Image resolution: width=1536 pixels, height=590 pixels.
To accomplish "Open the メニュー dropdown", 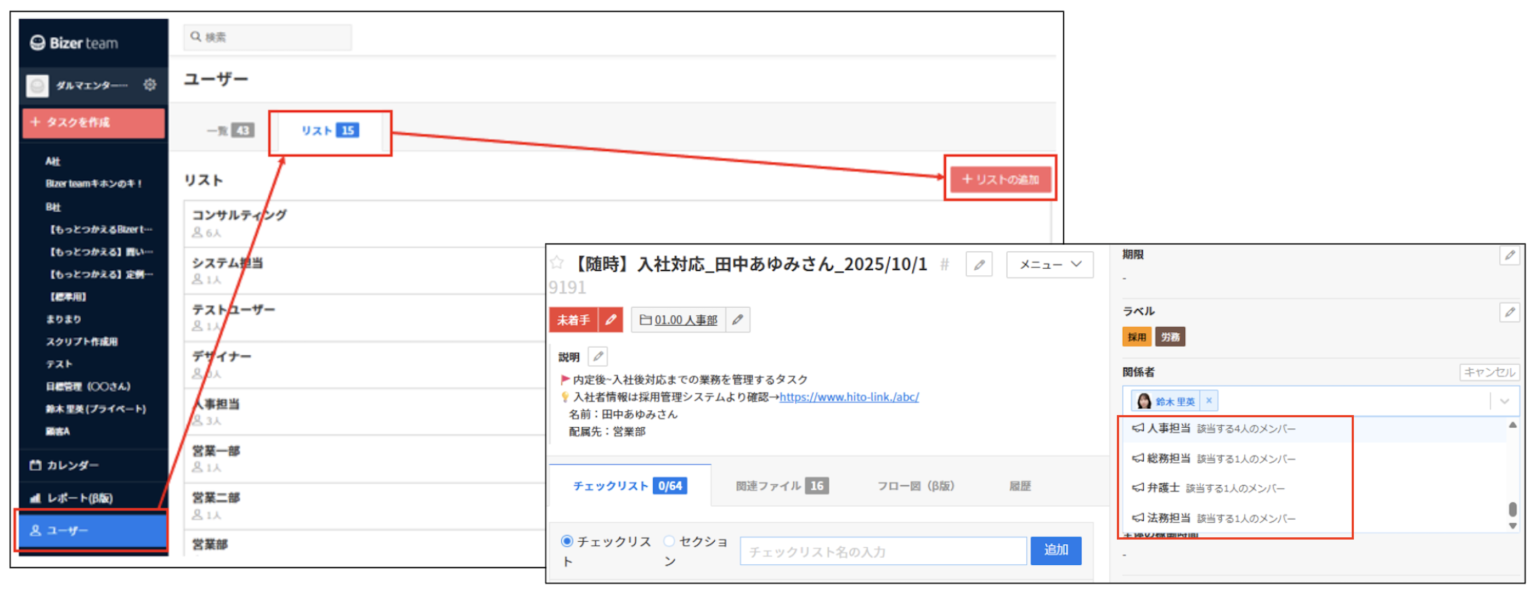I will click(x=1049, y=265).
